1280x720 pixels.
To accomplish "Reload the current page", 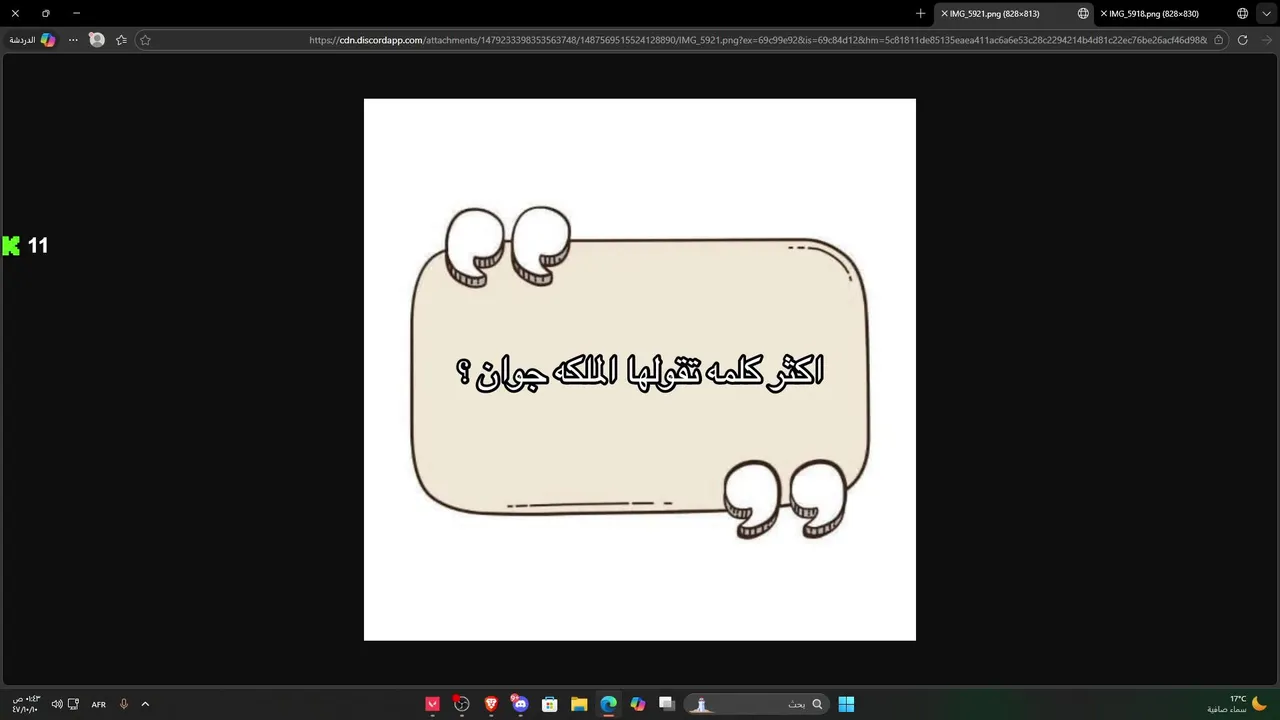I will pyautogui.click(x=1243, y=40).
